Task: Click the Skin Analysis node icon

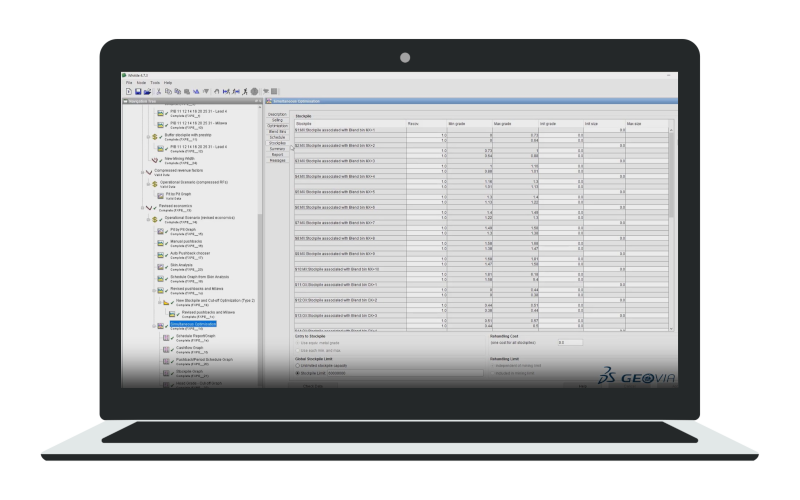Action: [160, 266]
